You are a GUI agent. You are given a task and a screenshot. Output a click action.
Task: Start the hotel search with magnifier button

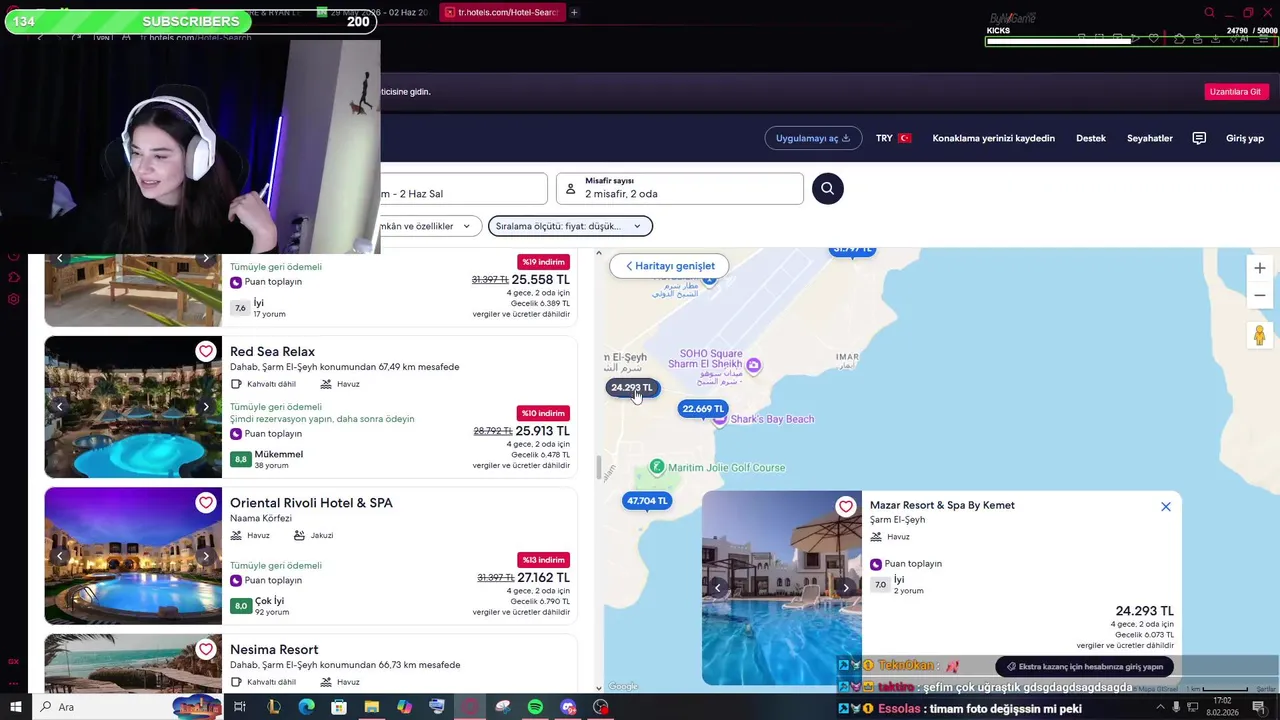(827, 188)
